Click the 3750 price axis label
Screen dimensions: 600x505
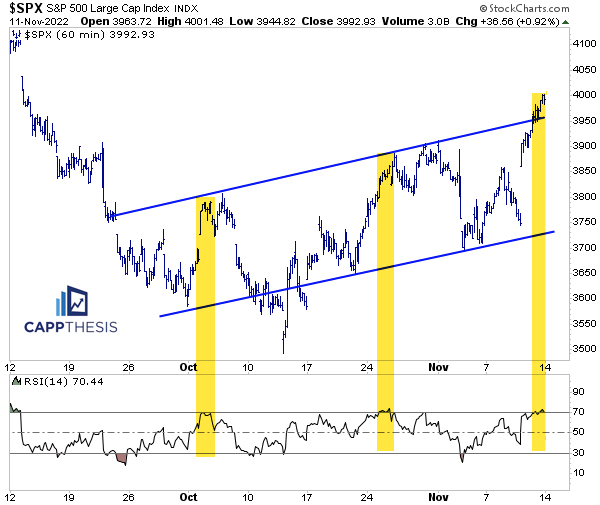584,222
